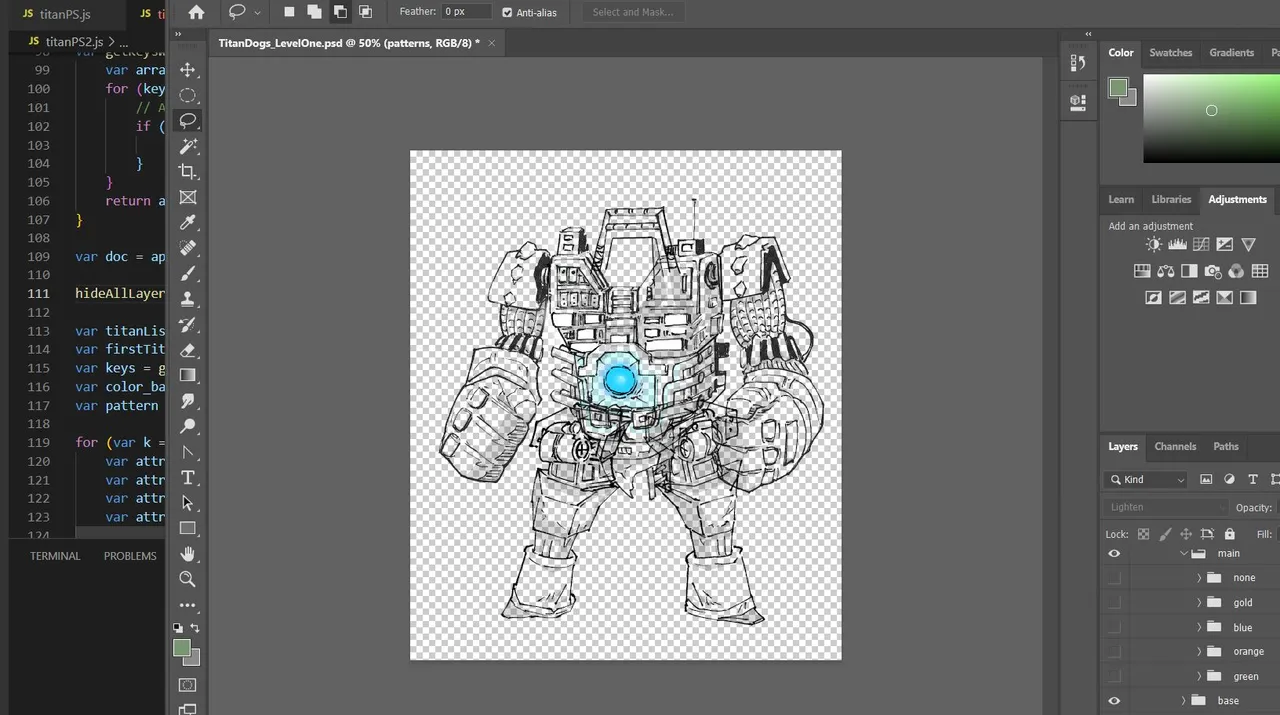The image size is (1280, 715).
Task: Choose Intersect with Selection mode
Action: pyautogui.click(x=365, y=12)
